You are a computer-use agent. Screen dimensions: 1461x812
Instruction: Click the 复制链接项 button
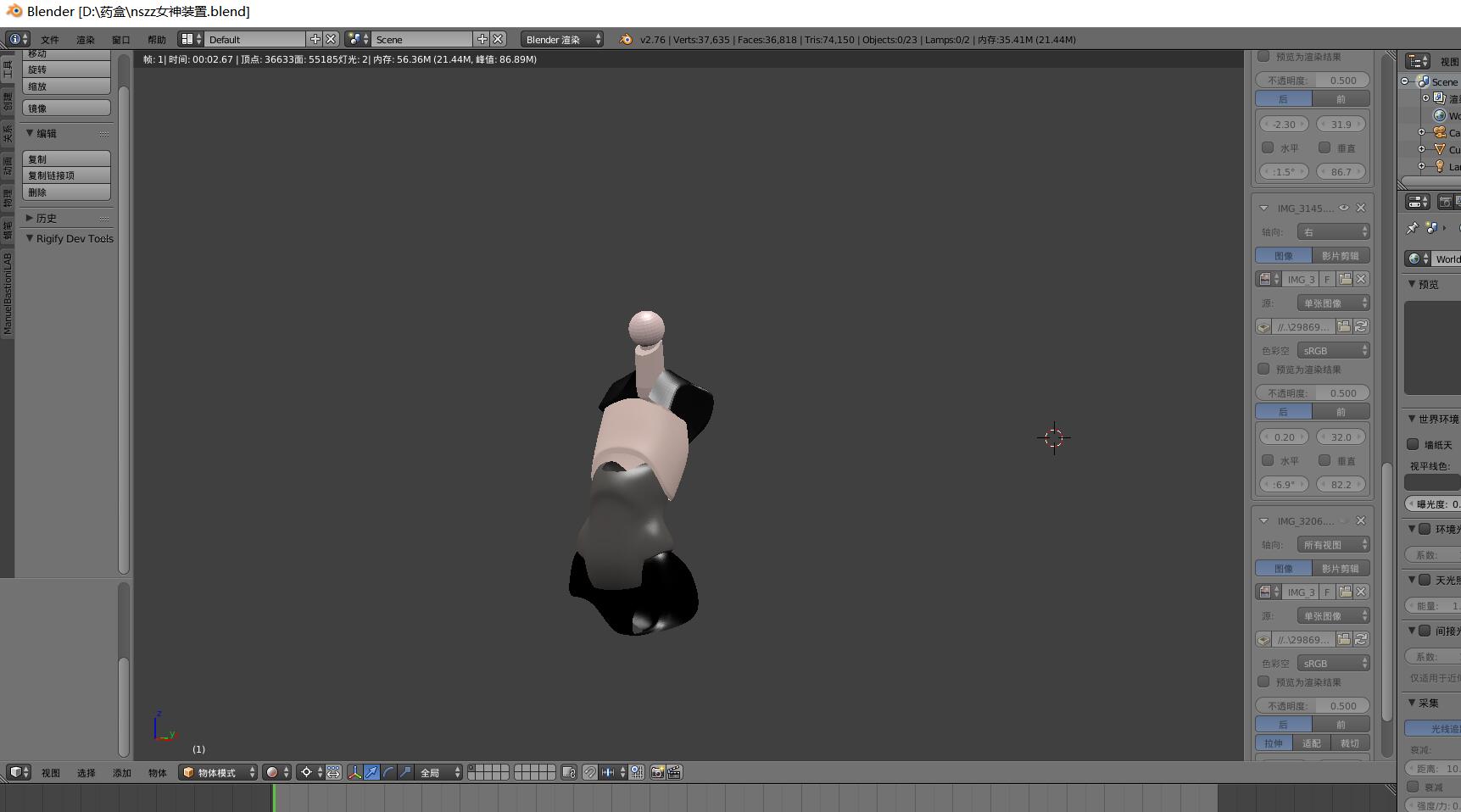click(67, 175)
